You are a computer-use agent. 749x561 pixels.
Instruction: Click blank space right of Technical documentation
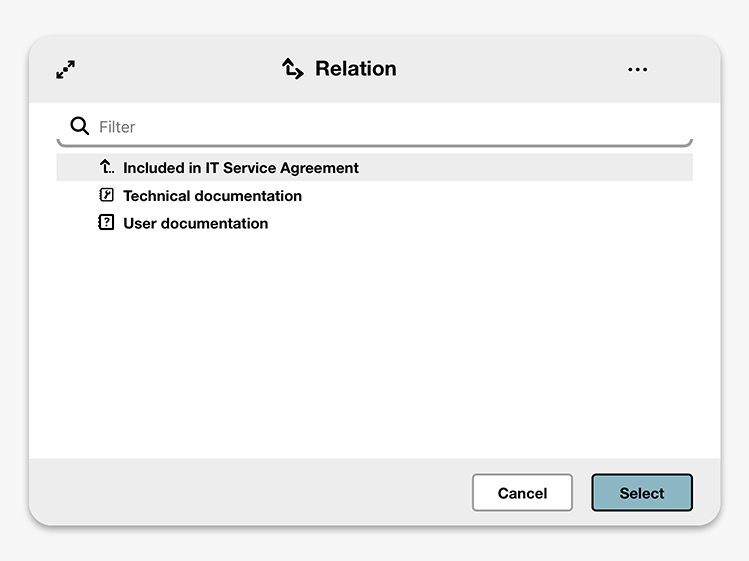coord(500,196)
